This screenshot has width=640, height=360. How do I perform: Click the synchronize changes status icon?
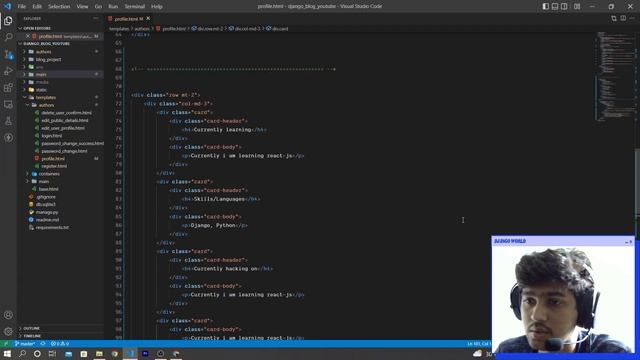click(x=43, y=344)
